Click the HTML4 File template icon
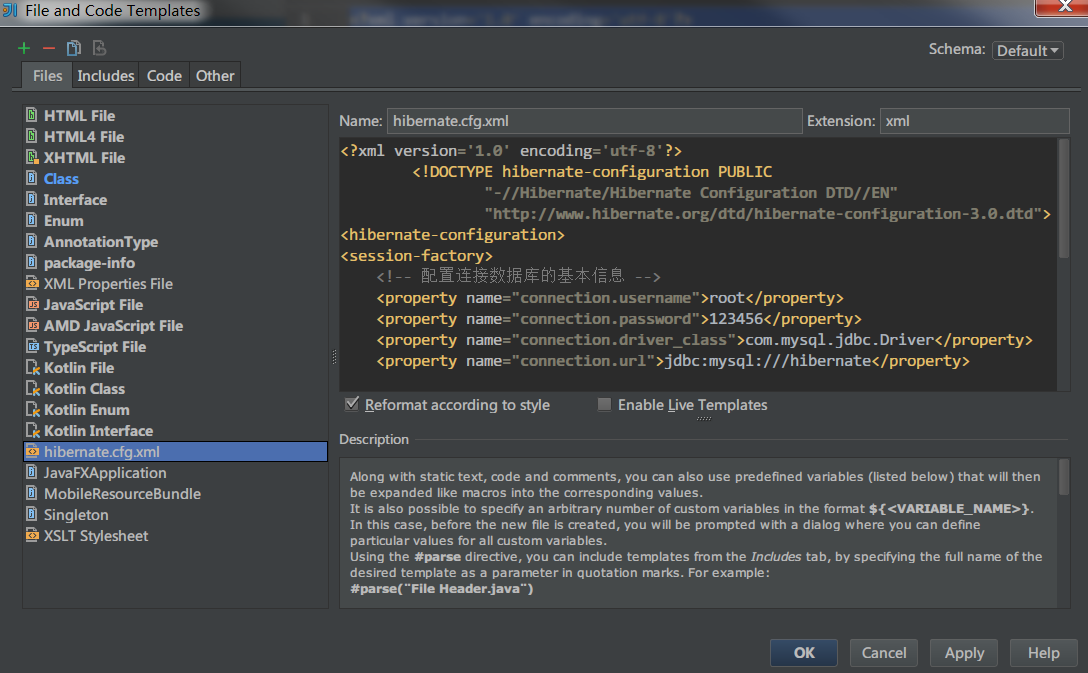This screenshot has width=1088, height=673. pyautogui.click(x=32, y=136)
